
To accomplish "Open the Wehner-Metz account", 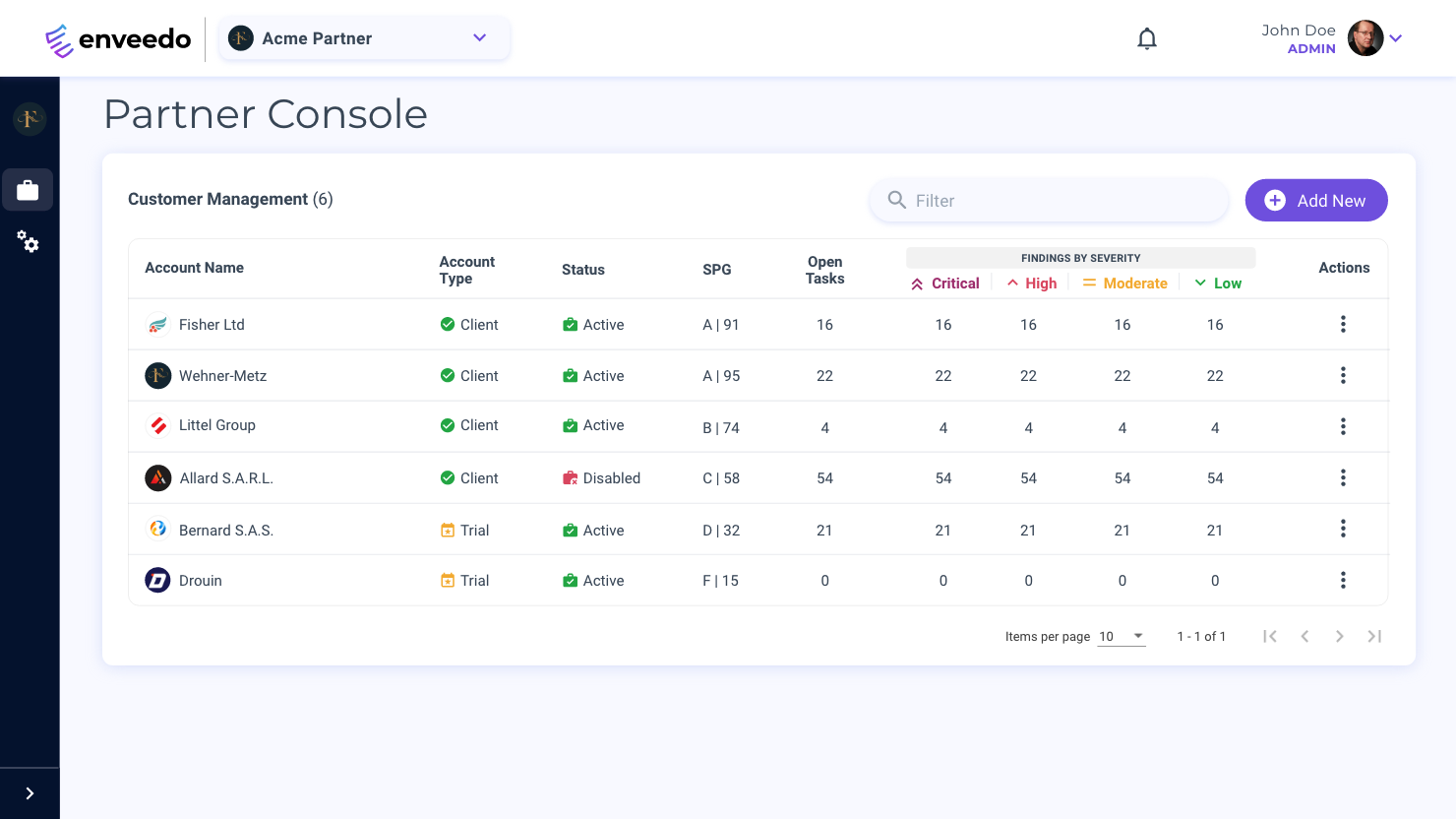I will coord(222,376).
